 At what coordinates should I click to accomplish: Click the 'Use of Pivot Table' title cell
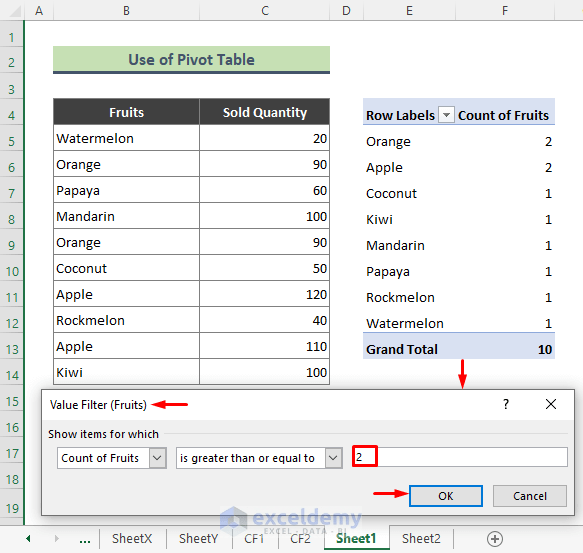click(x=191, y=60)
